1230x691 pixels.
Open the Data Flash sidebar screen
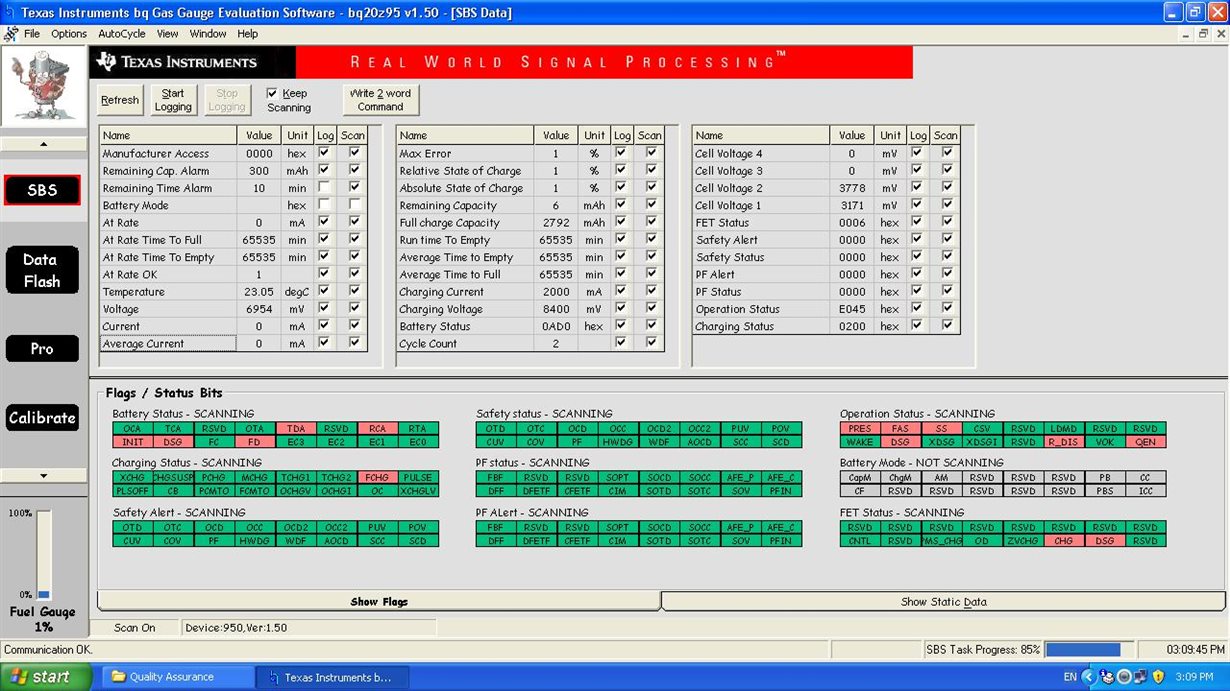point(42,270)
